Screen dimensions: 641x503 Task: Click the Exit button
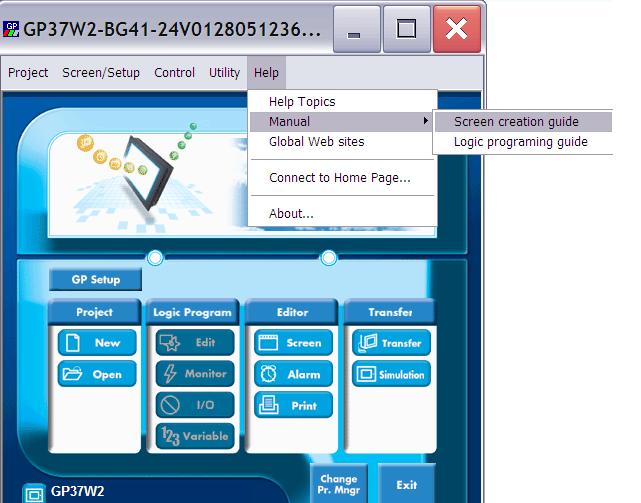point(406,485)
